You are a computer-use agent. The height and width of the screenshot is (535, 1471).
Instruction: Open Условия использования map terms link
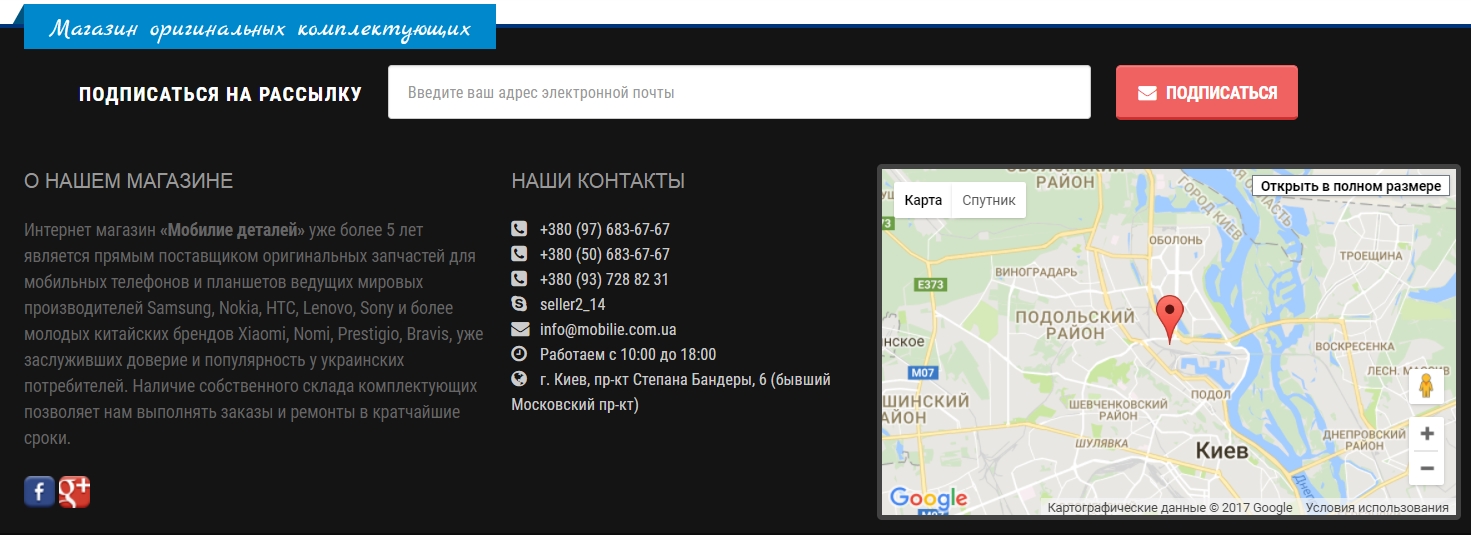pos(1376,508)
